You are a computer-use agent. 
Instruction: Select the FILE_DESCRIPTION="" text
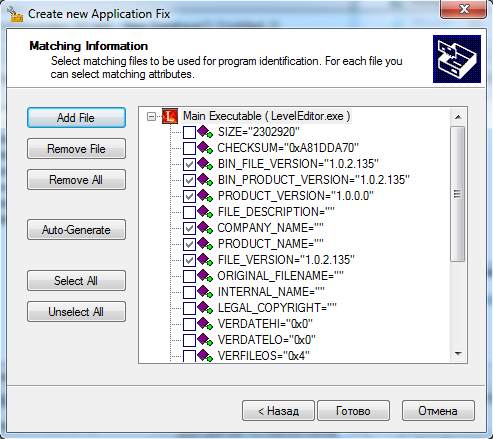[x=276, y=212]
